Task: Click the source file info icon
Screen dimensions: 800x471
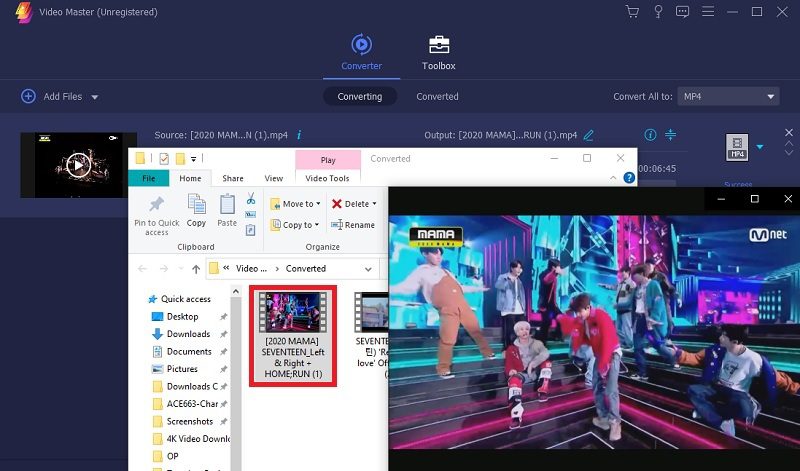Action: coord(299,135)
